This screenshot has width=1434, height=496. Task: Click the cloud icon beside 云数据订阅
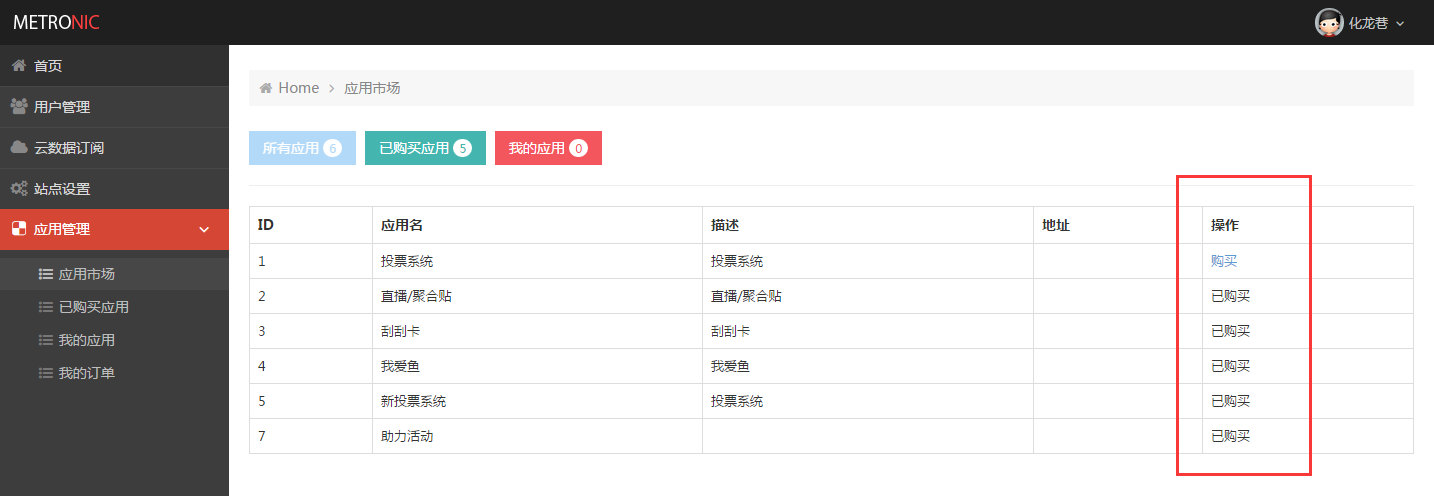(x=18, y=147)
